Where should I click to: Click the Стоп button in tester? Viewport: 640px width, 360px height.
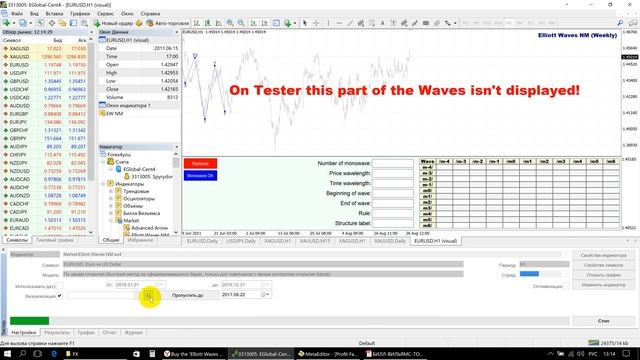coord(603,321)
